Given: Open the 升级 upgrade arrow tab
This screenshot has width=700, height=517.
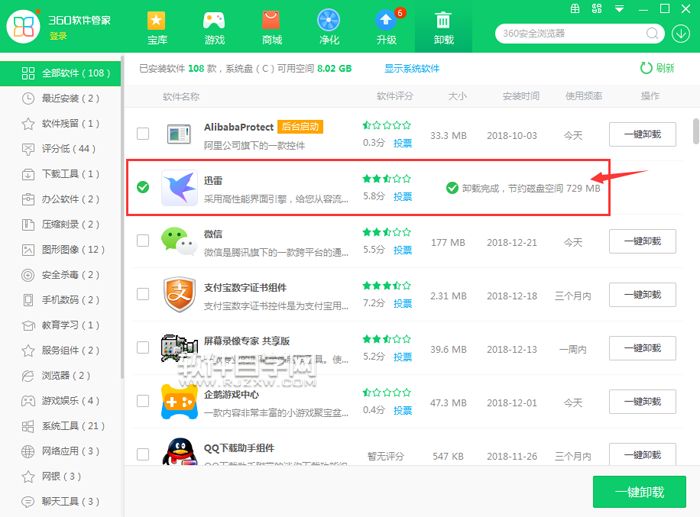Looking at the screenshot, I should click(387, 28).
